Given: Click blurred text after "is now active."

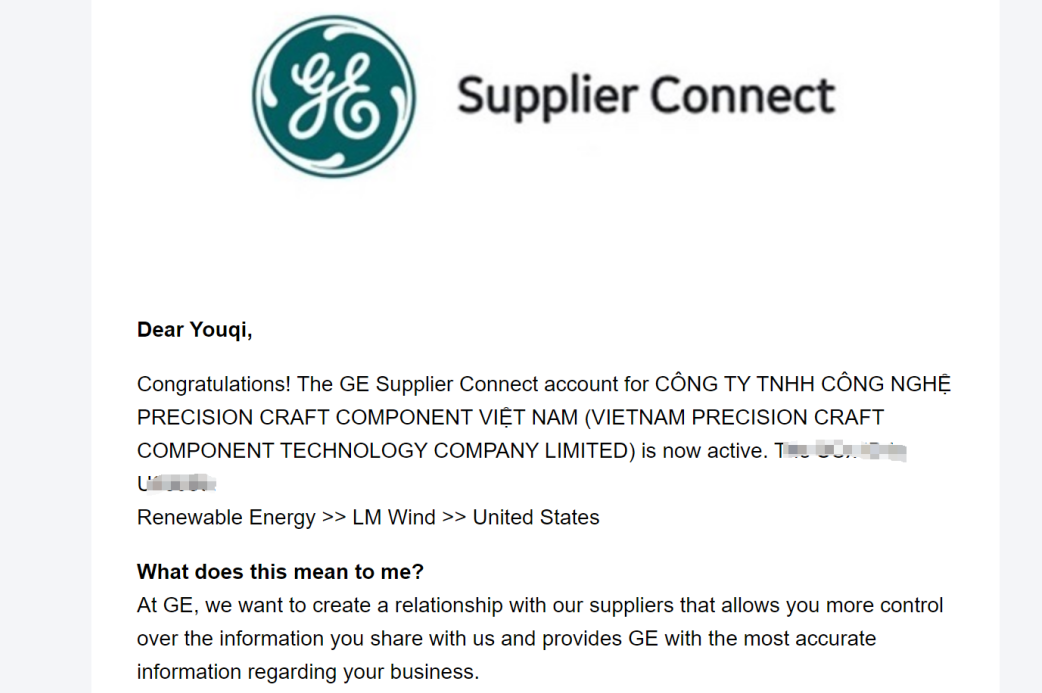Looking at the screenshot, I should [840, 452].
